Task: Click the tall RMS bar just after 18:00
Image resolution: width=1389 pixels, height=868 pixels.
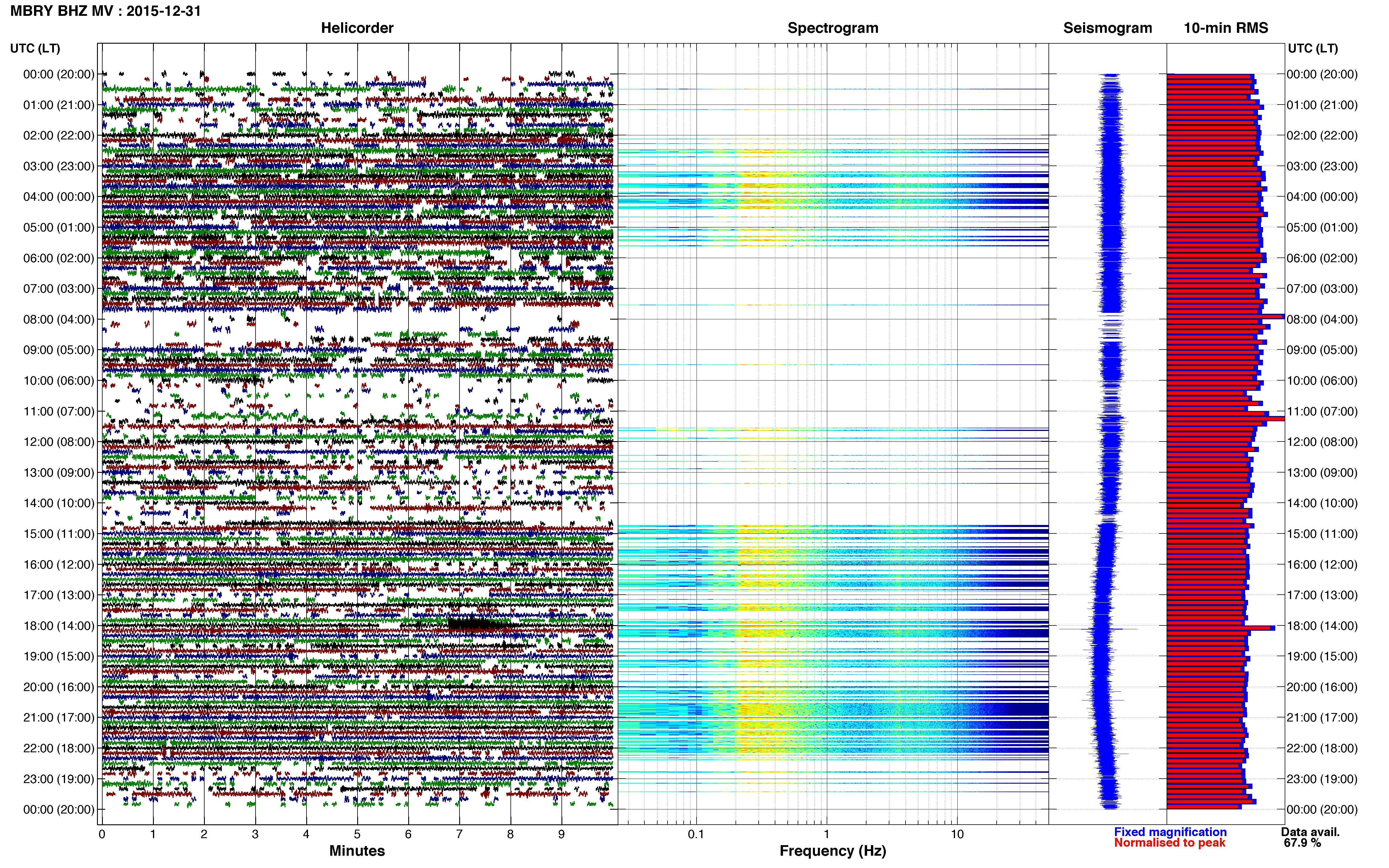Action: click(x=1221, y=628)
